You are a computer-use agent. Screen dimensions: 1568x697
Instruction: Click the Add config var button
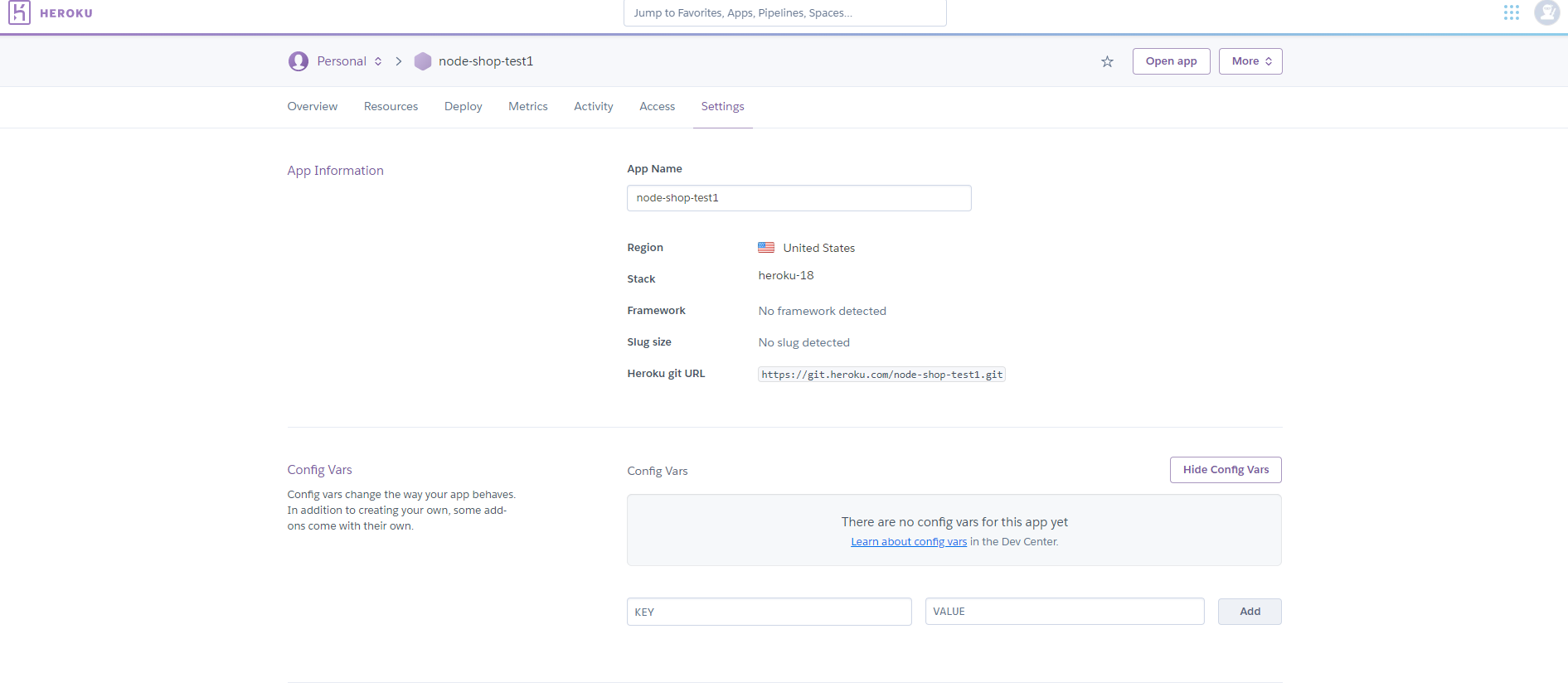(x=1250, y=612)
